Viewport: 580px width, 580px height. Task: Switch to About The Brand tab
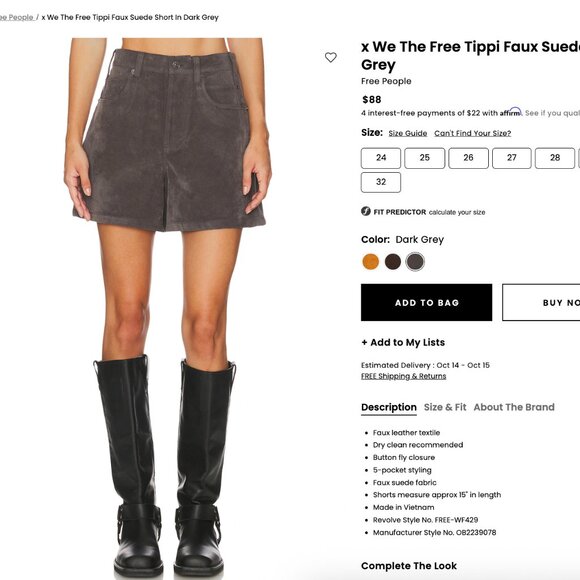click(x=514, y=407)
